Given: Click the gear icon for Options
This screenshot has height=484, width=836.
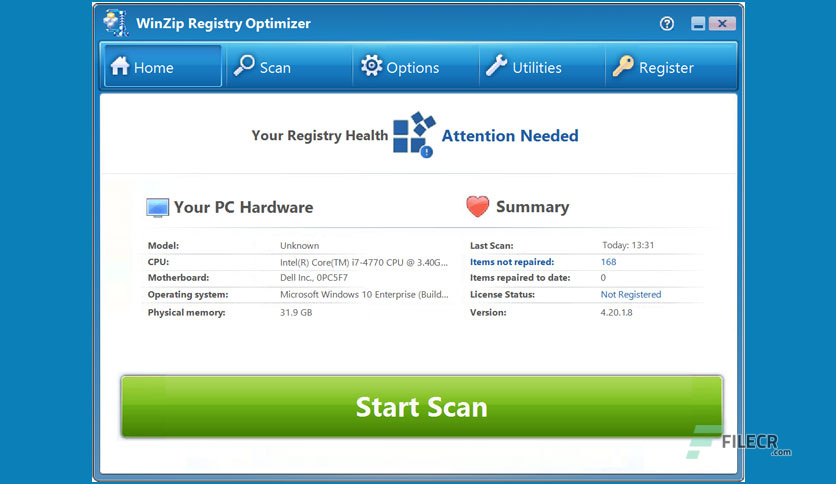Looking at the screenshot, I should click(x=372, y=66).
